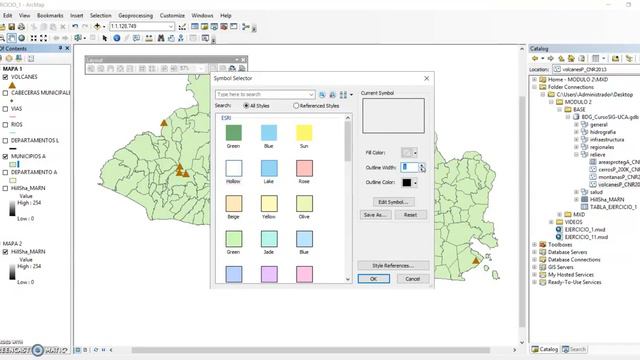Click the Undo arrow icon

tap(75, 27)
